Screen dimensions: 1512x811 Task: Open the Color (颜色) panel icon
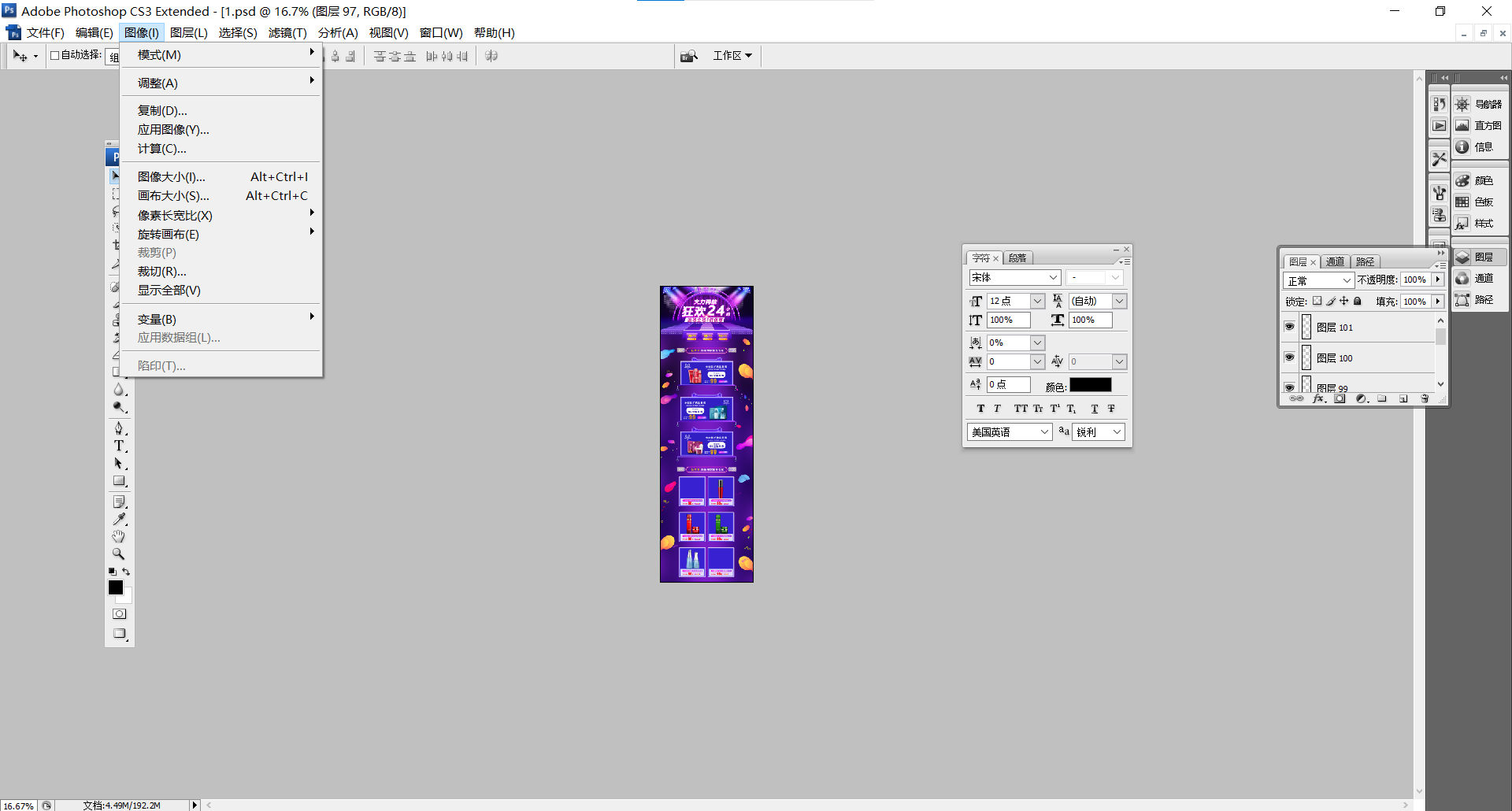click(x=1462, y=180)
